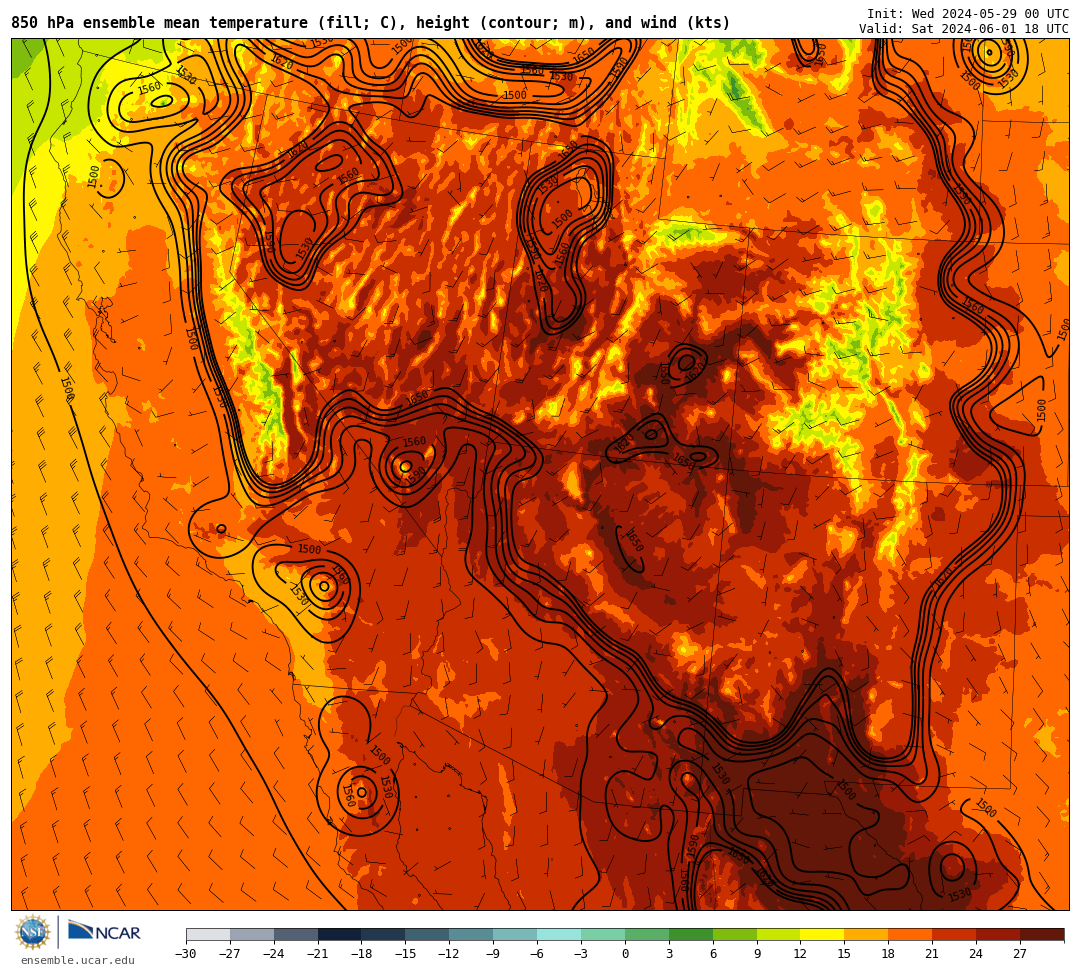Click the NSF logo icon
Viewport: 1080px width, 973px height.
pyautogui.click(x=33, y=933)
